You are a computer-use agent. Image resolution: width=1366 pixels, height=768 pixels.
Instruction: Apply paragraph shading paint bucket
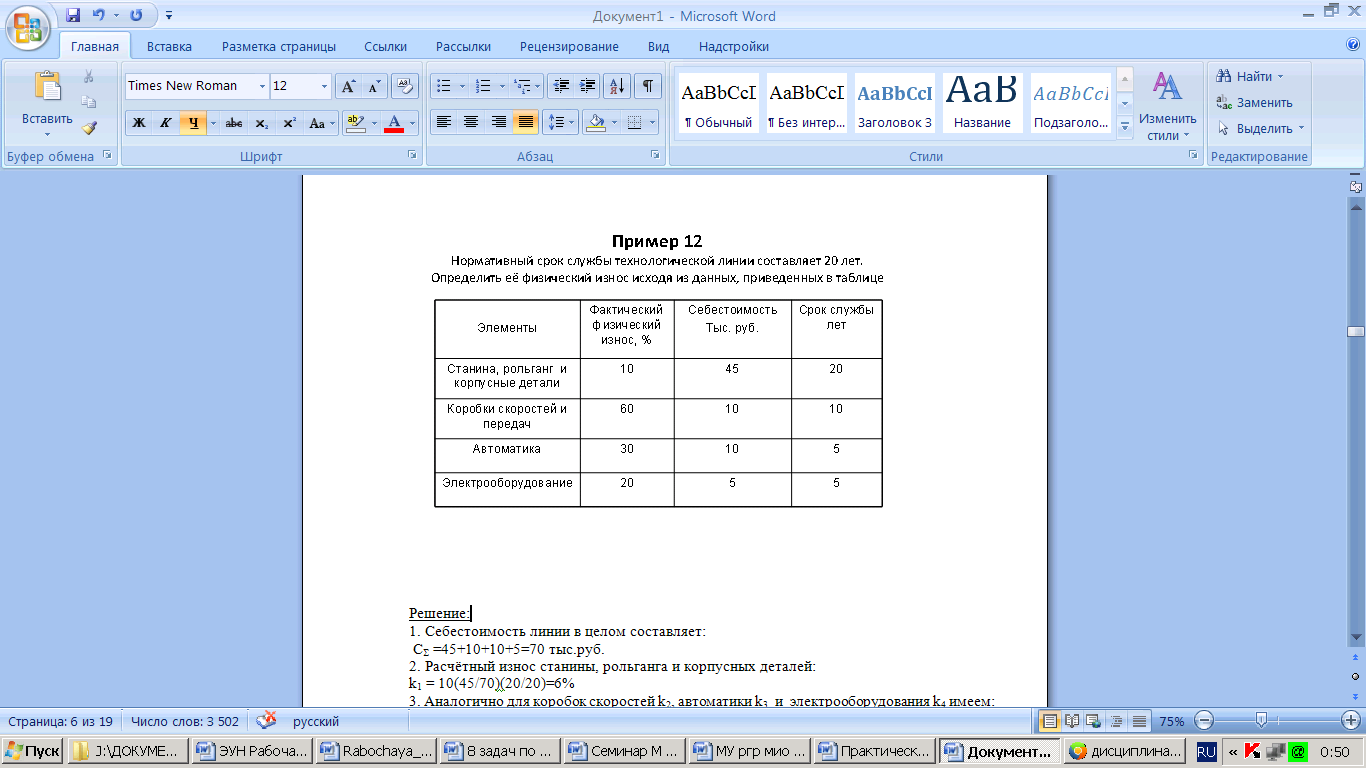(596, 123)
